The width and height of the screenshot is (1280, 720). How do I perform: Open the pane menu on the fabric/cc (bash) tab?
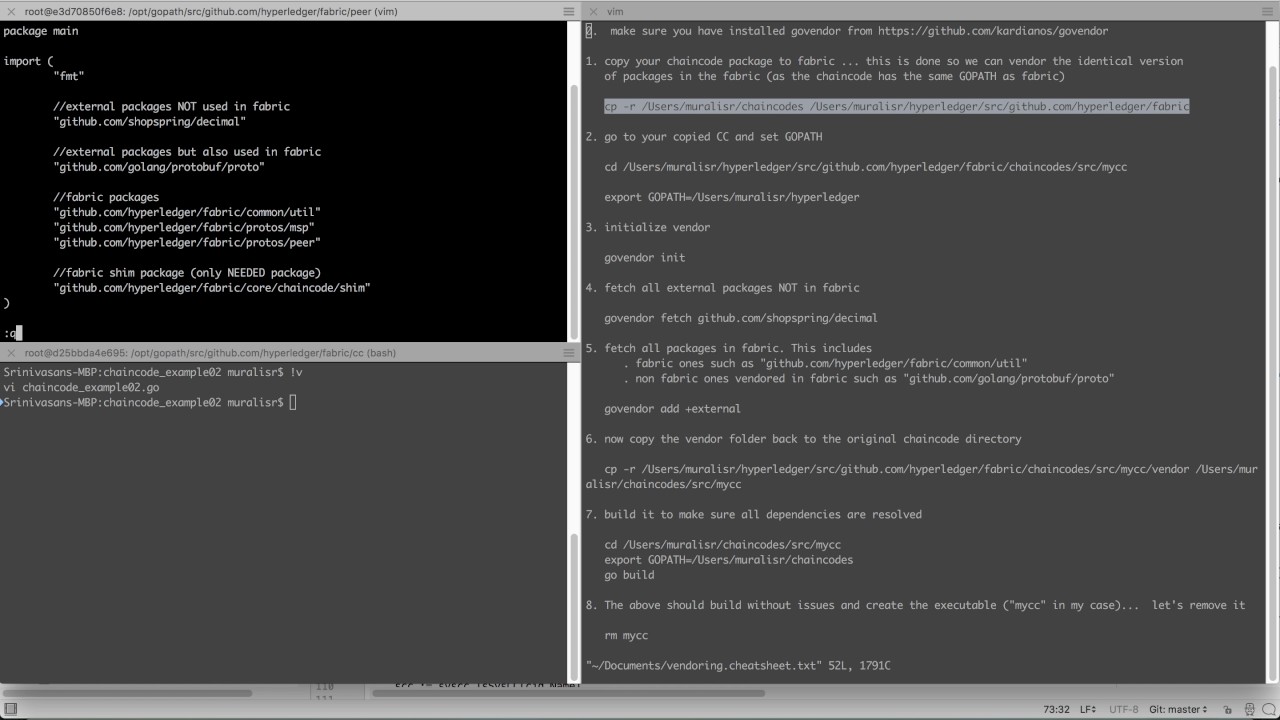568,353
